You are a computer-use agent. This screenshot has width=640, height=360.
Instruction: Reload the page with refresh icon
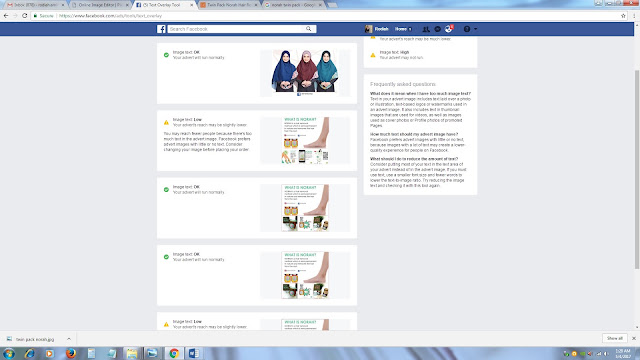24,16
